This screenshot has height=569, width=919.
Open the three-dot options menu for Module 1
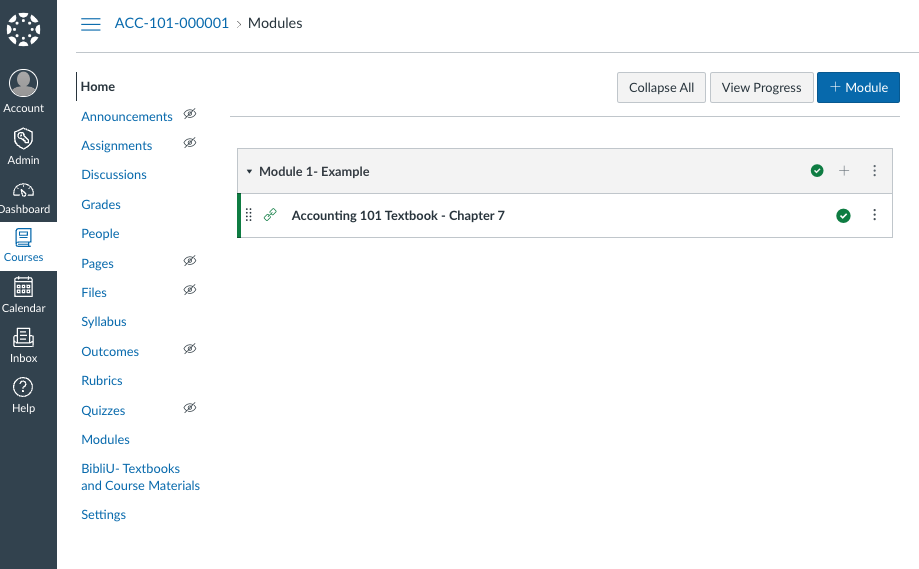pyautogui.click(x=874, y=171)
